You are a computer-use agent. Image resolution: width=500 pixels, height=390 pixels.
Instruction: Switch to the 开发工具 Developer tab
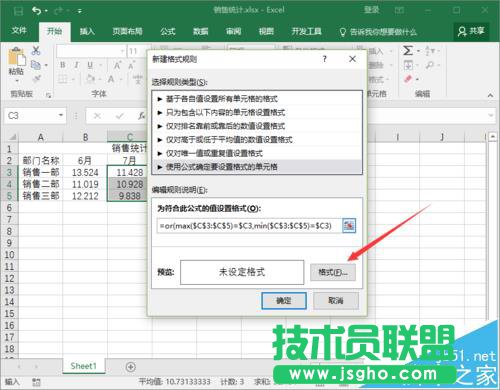pos(306,32)
